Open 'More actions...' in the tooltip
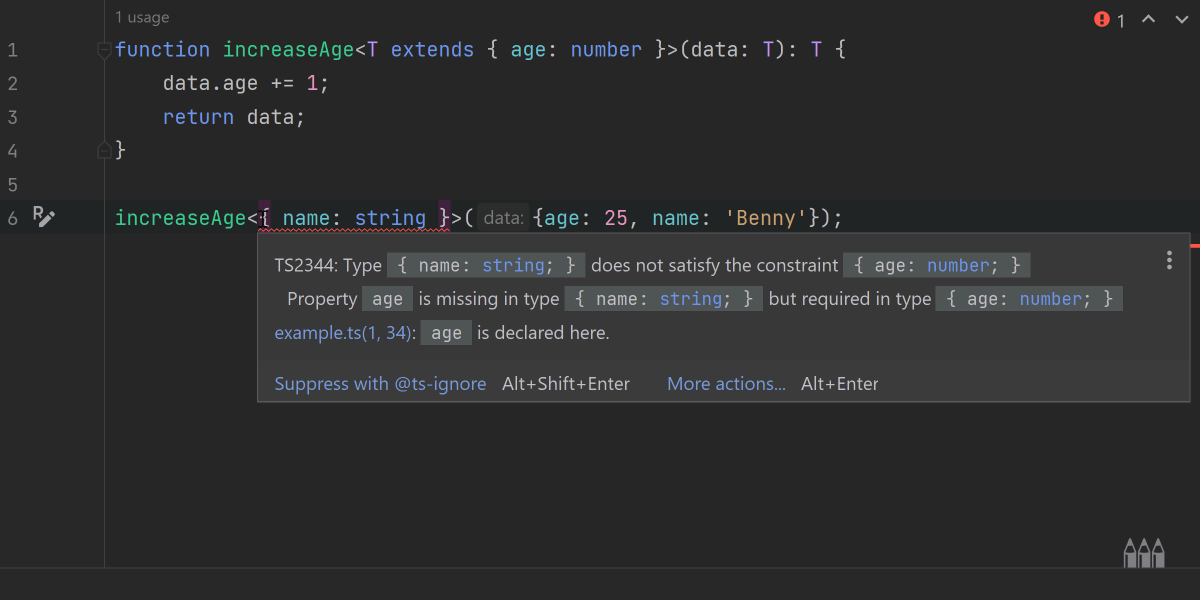This screenshot has height=600, width=1200. click(726, 384)
